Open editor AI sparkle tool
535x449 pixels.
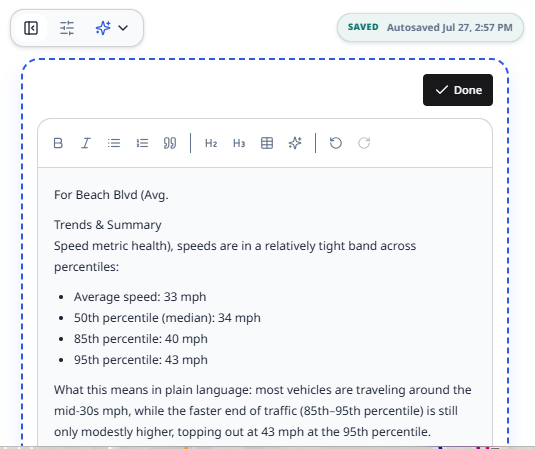295,143
